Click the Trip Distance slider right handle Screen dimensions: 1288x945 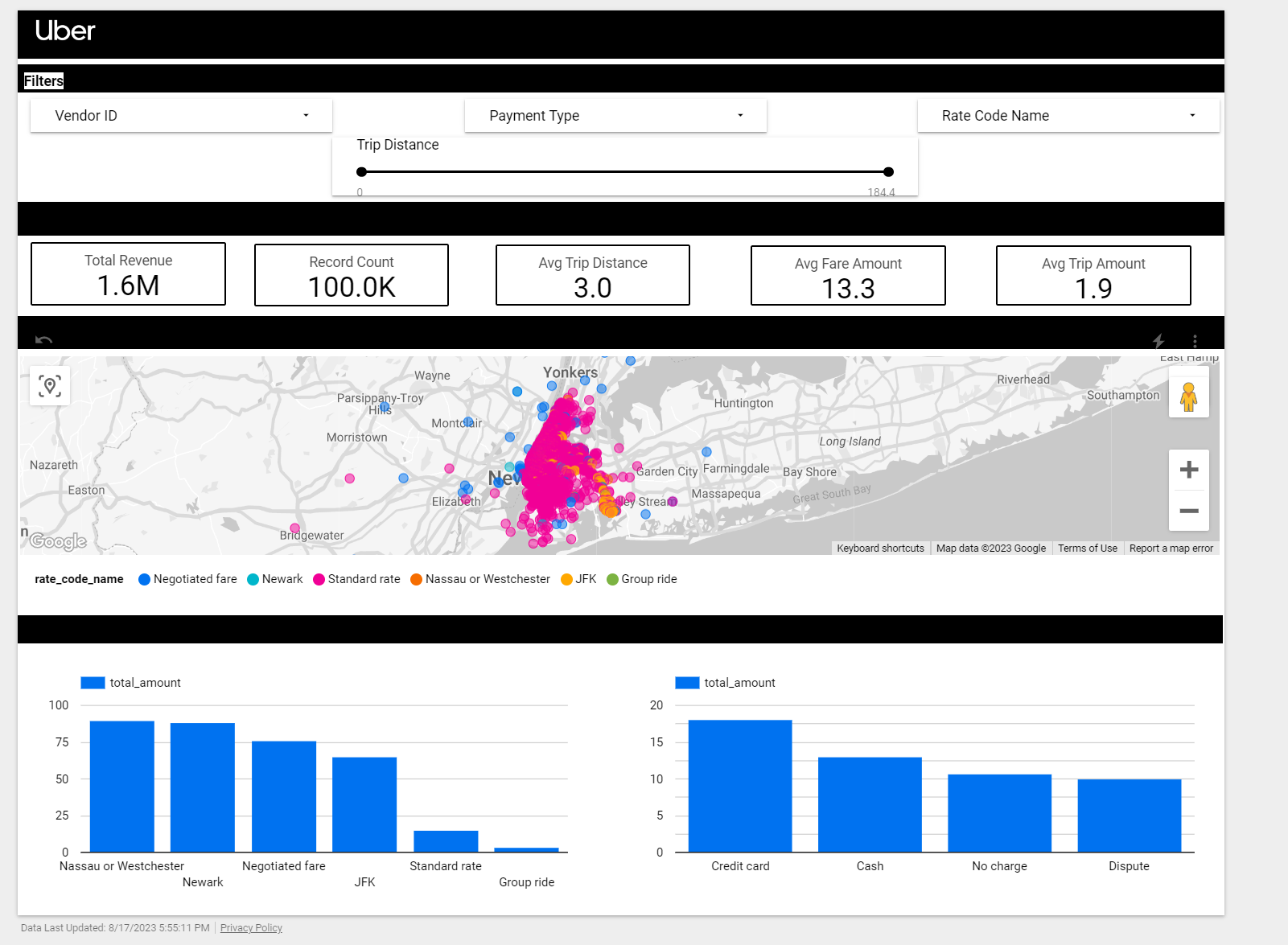click(x=888, y=171)
